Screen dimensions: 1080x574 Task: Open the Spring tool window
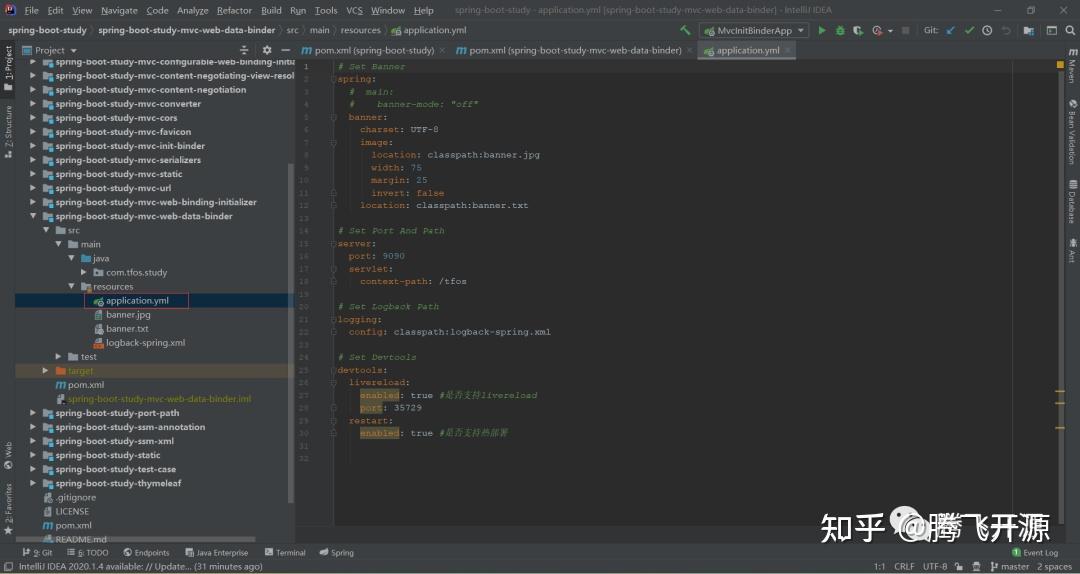tap(337, 553)
